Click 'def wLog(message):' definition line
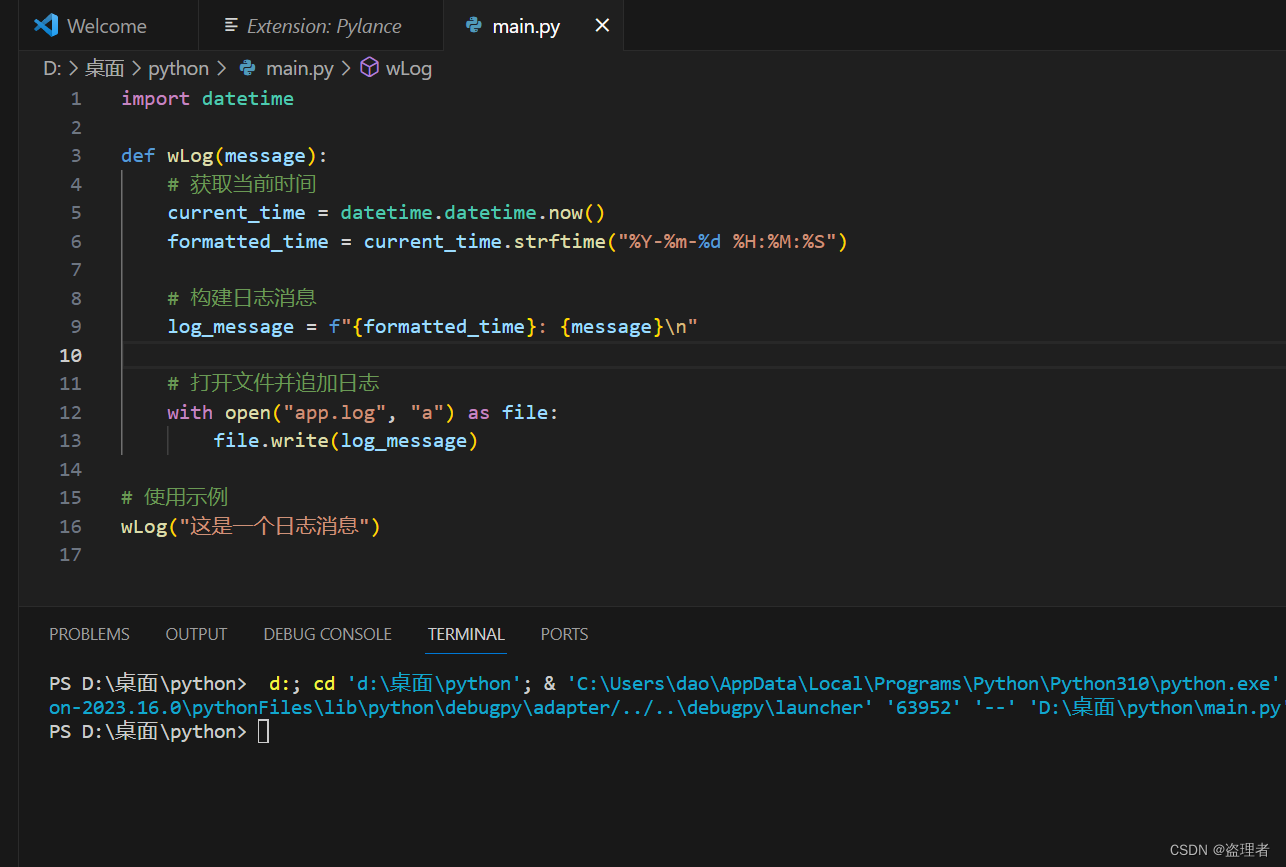Screen dimensions: 1286x867 point(224,156)
